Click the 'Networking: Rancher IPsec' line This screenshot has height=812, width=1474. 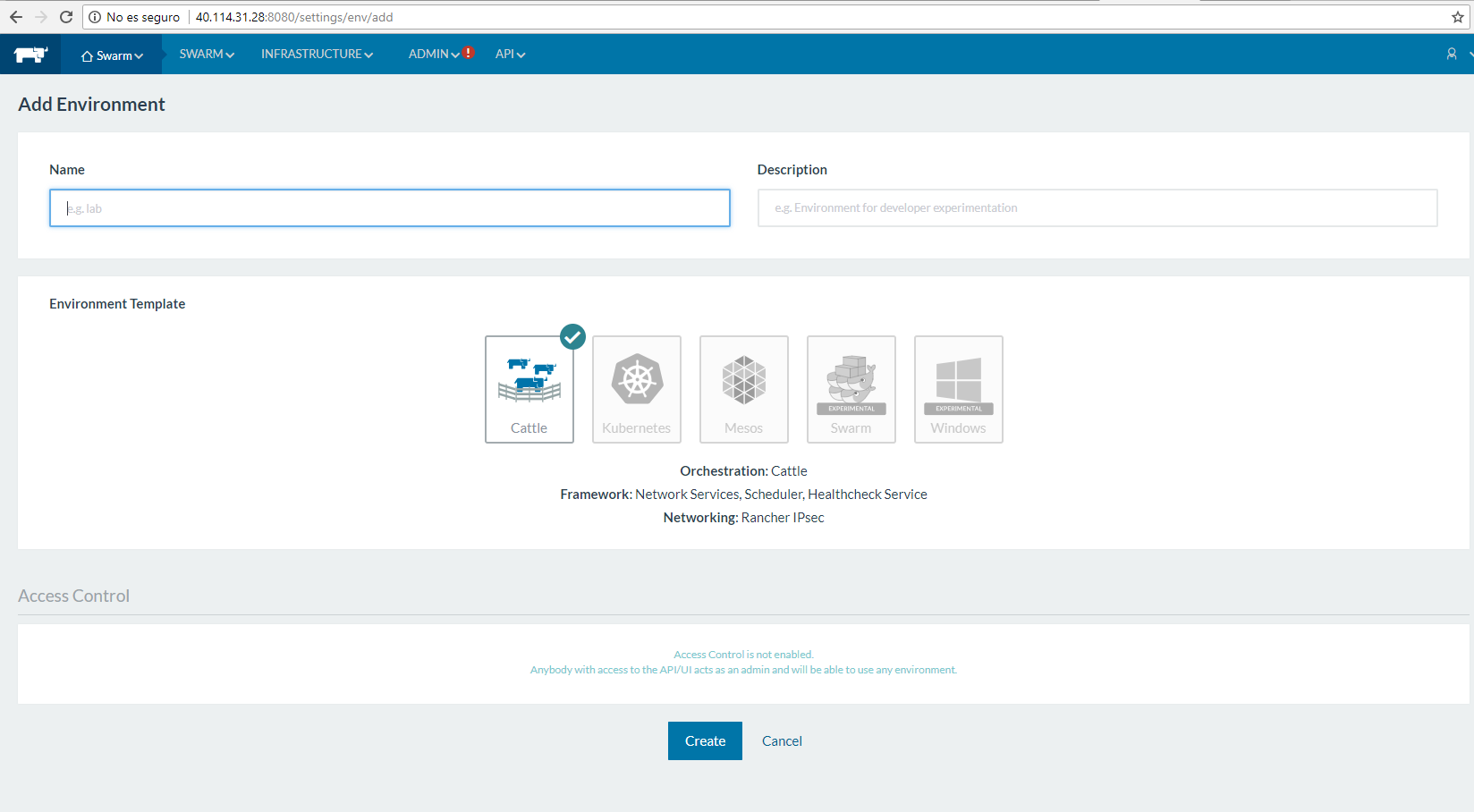coord(743,517)
